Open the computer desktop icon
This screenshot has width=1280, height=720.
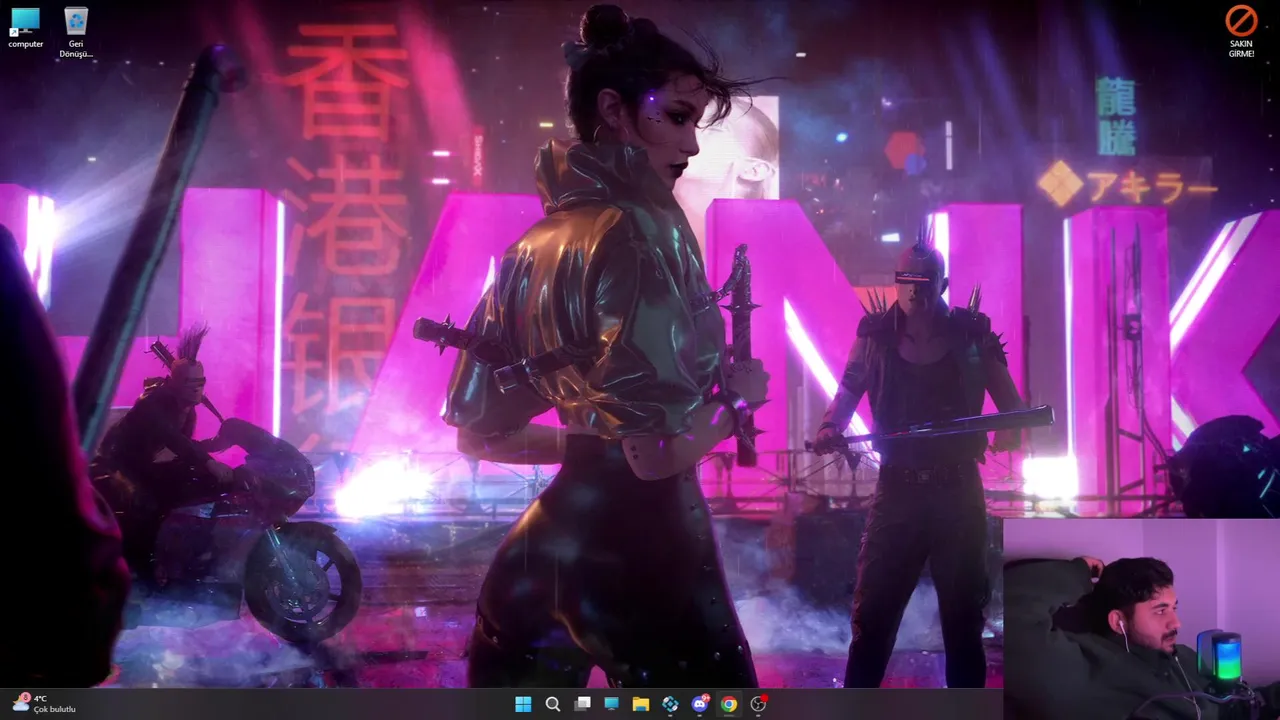pos(25,27)
